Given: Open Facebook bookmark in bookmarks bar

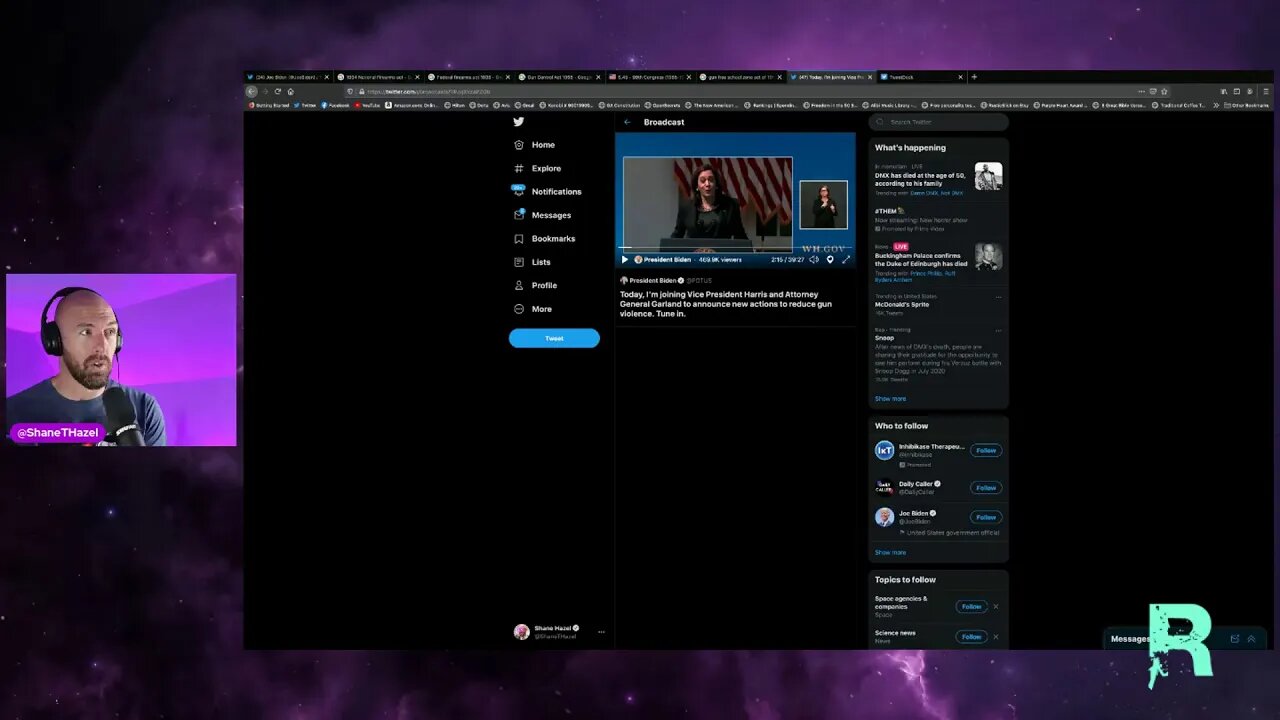Looking at the screenshot, I should coord(335,105).
